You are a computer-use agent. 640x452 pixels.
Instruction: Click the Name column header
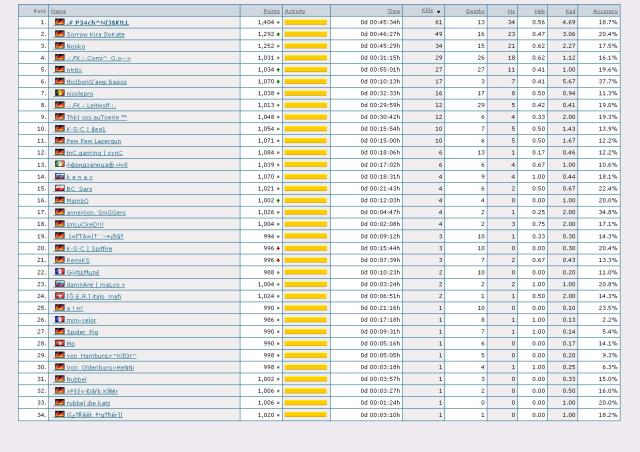pyautogui.click(x=58, y=10)
